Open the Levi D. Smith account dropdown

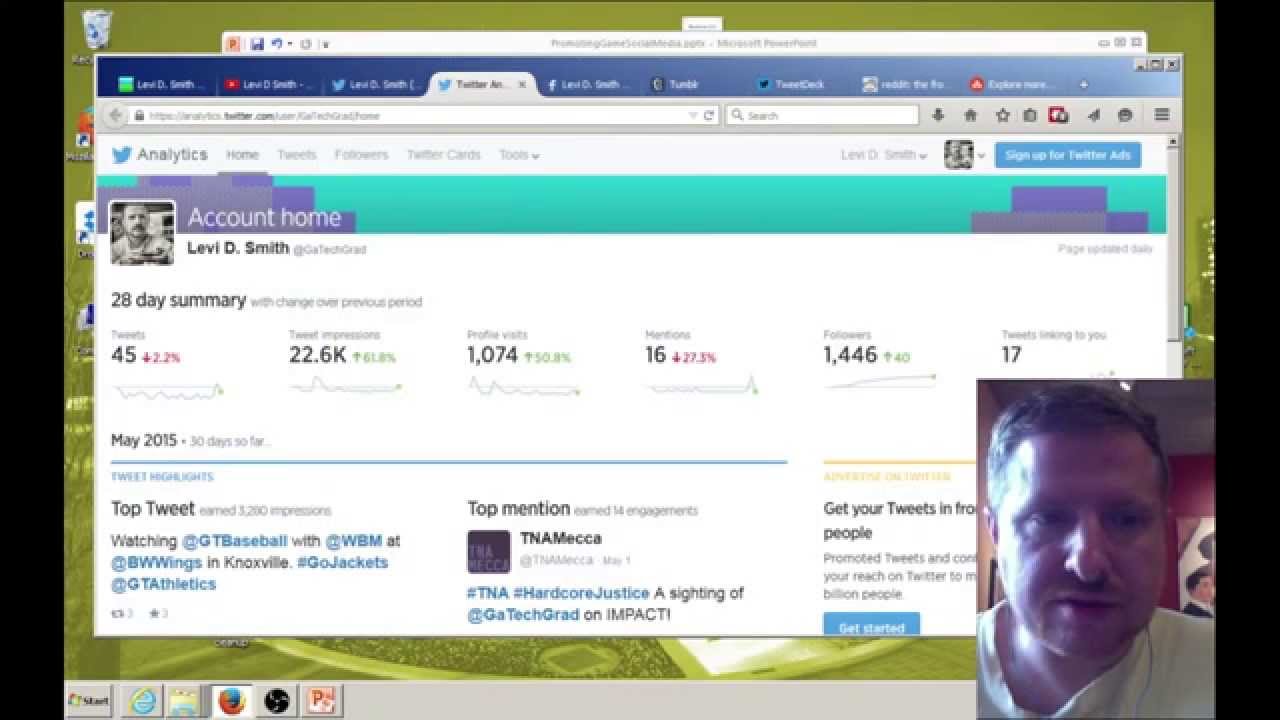(x=884, y=155)
